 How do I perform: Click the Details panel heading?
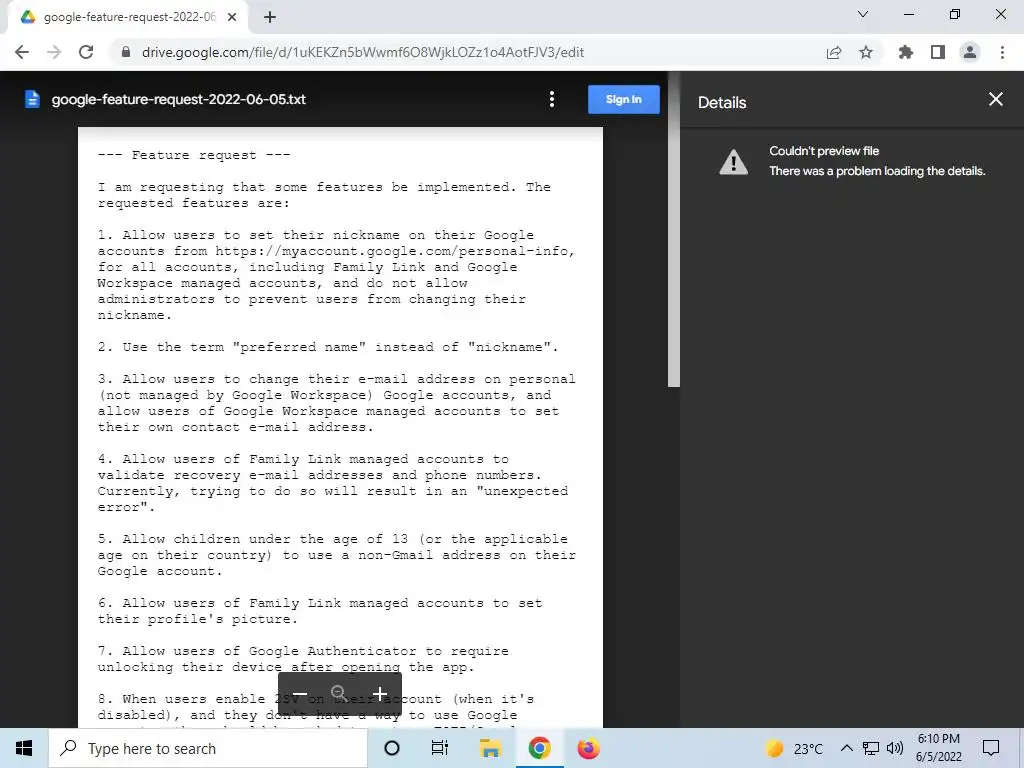tap(722, 103)
